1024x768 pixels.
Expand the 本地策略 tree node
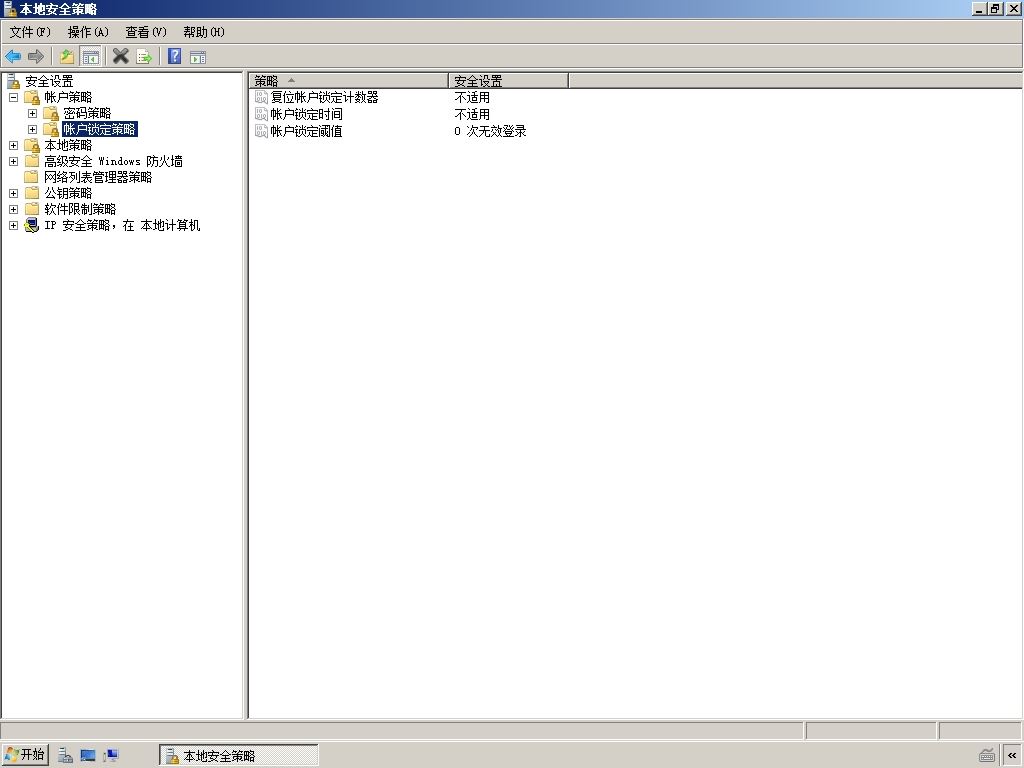(x=13, y=146)
